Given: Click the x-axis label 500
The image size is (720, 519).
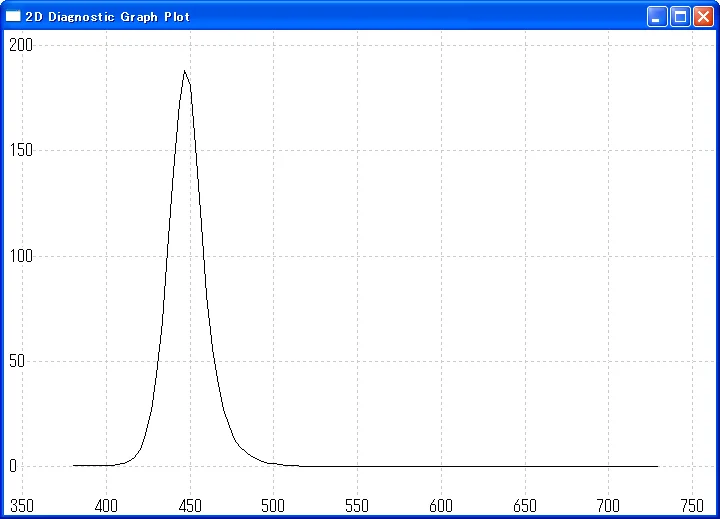Looking at the screenshot, I should [x=273, y=506].
